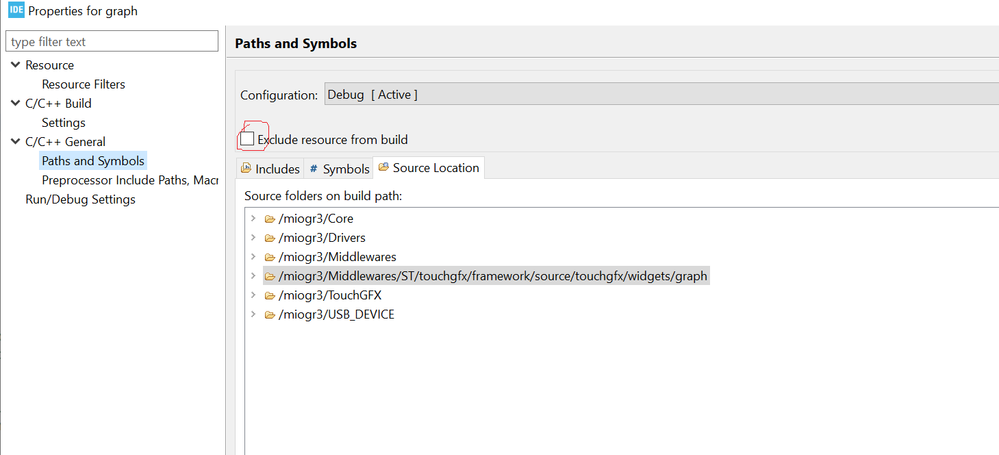This screenshot has height=455, width=999.
Task: Expand the /miogr3/Core source folder
Action: (x=253, y=219)
